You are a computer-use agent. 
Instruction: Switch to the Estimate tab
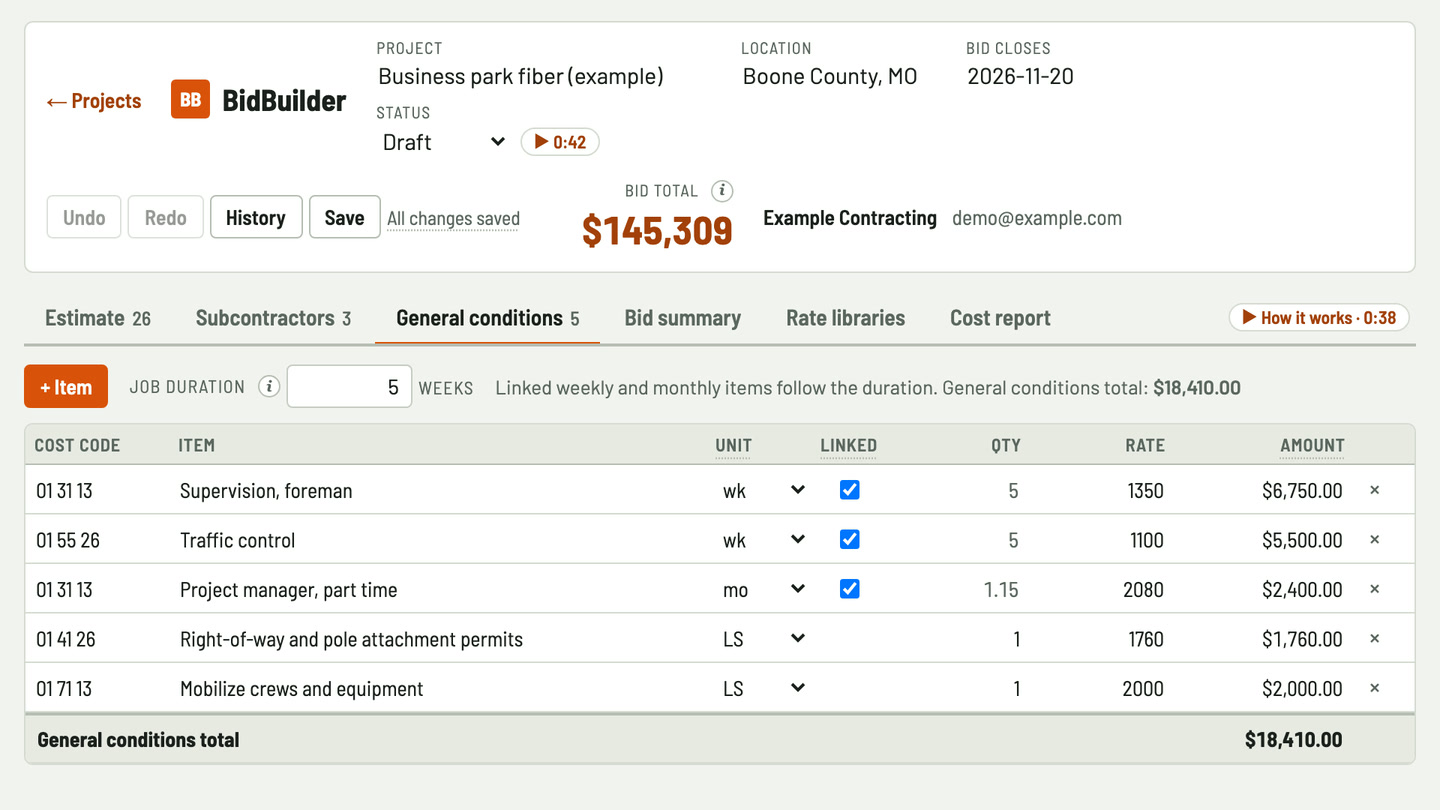click(98, 318)
